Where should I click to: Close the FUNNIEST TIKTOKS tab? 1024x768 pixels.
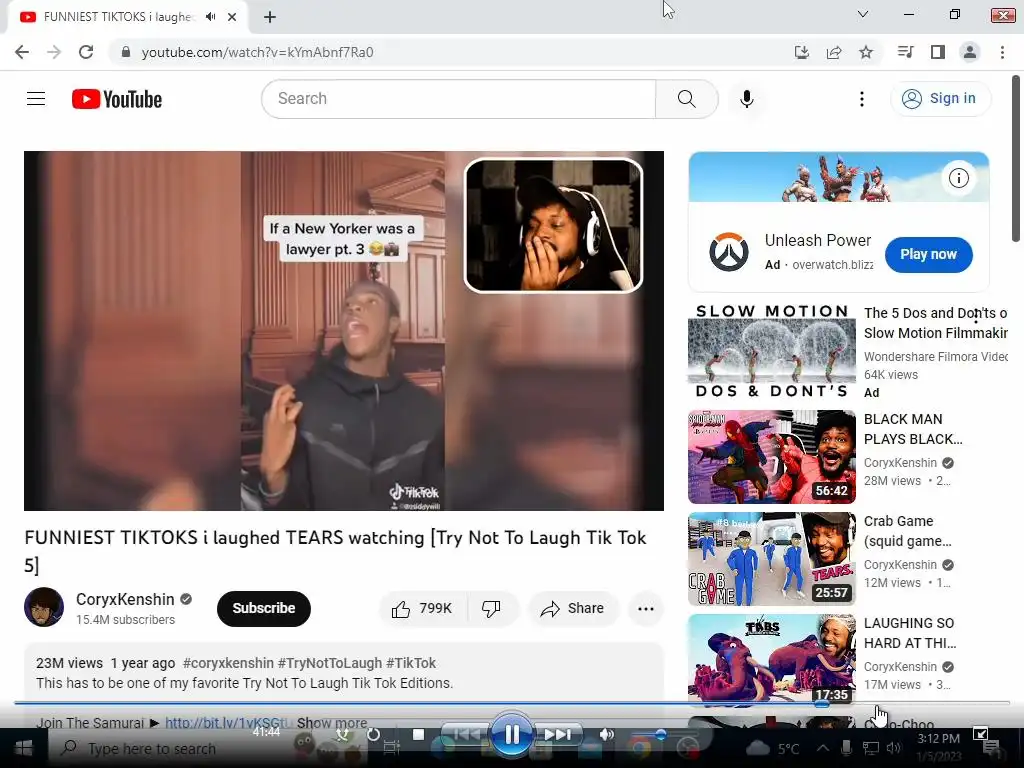point(232,17)
